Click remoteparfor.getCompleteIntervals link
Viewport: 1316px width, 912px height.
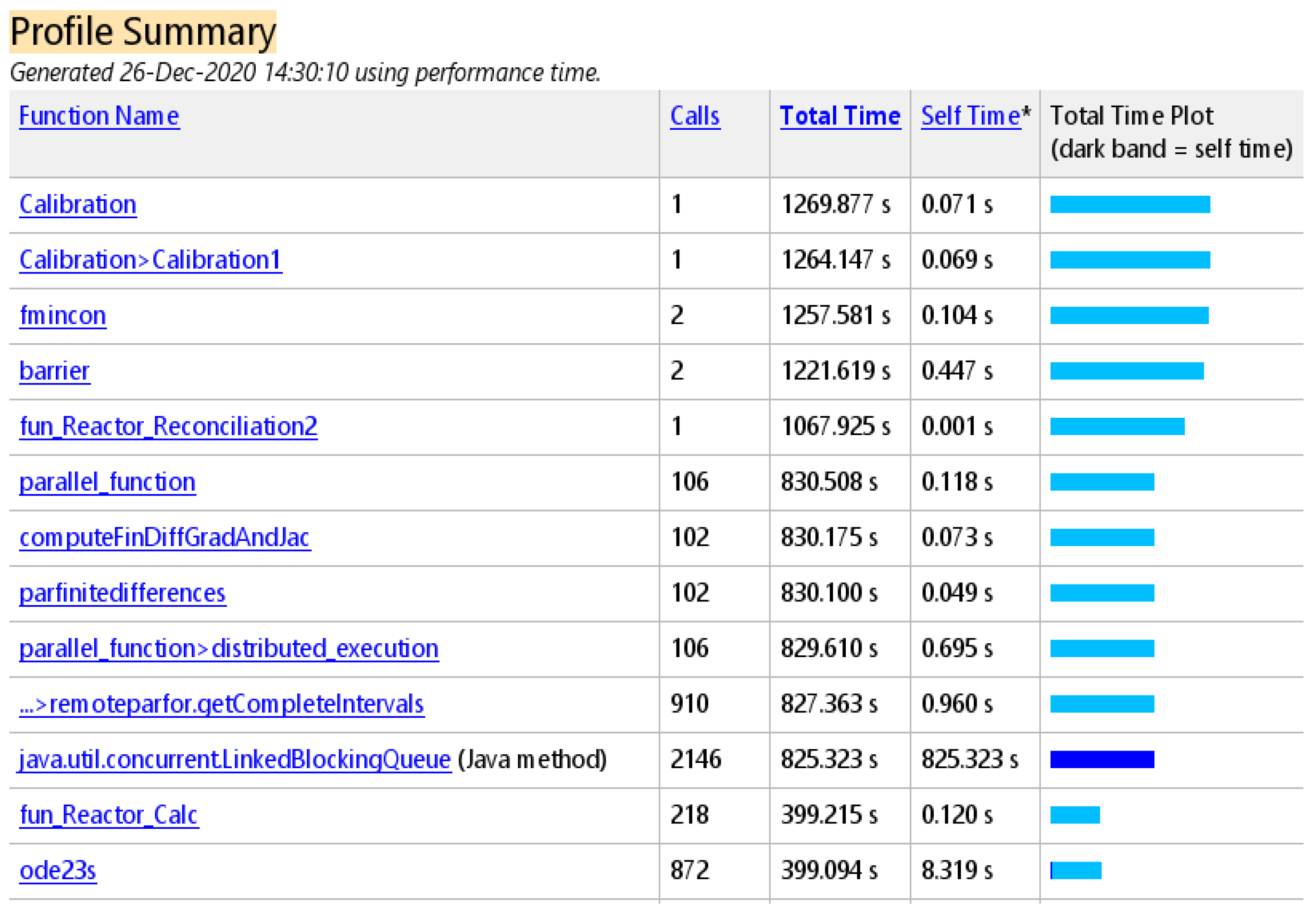pos(222,703)
